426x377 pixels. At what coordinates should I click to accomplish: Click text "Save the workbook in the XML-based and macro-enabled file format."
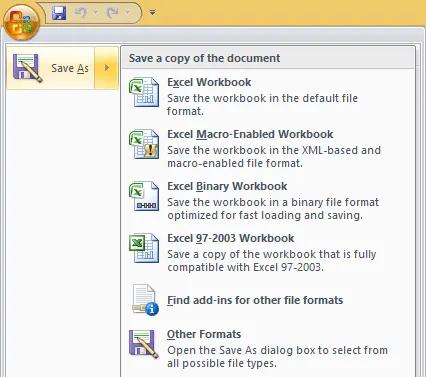(274, 157)
